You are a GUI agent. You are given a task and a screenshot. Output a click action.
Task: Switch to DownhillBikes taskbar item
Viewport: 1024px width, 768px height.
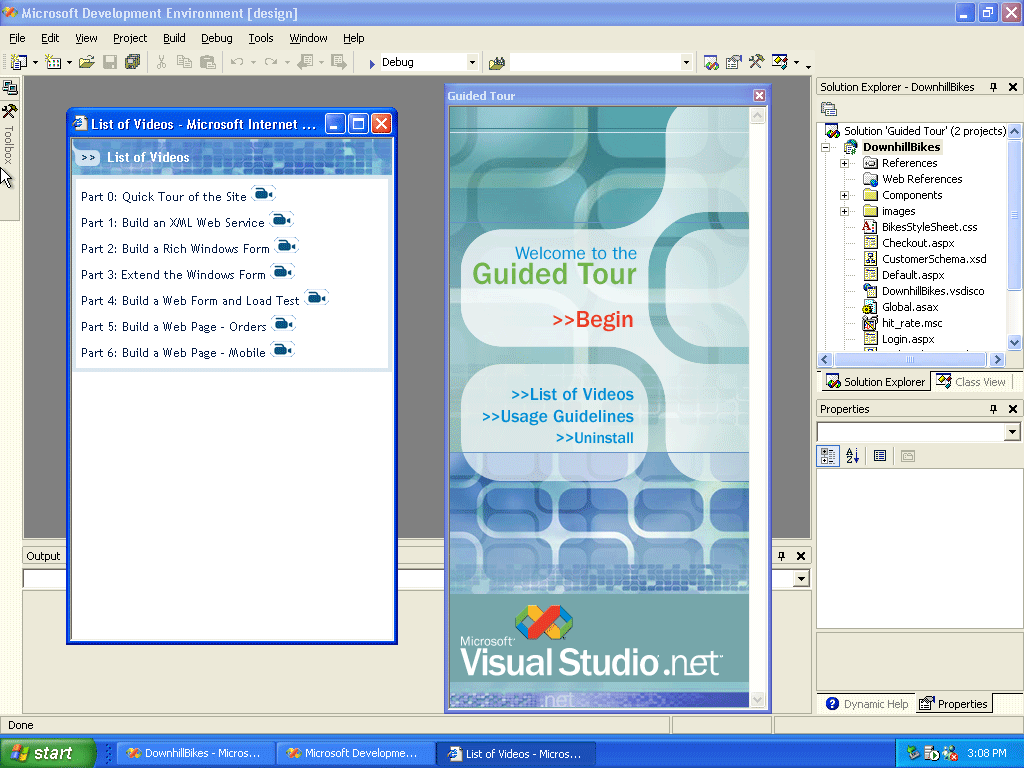[x=195, y=753]
